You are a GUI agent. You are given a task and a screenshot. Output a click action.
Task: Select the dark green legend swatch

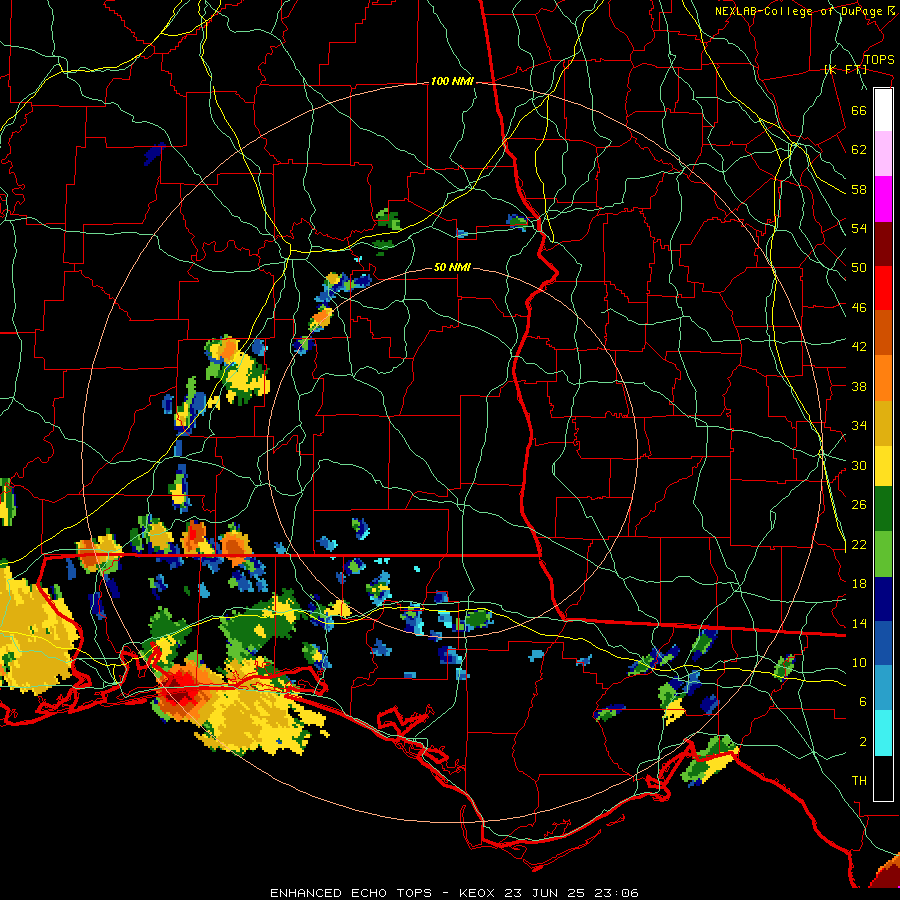(x=883, y=509)
